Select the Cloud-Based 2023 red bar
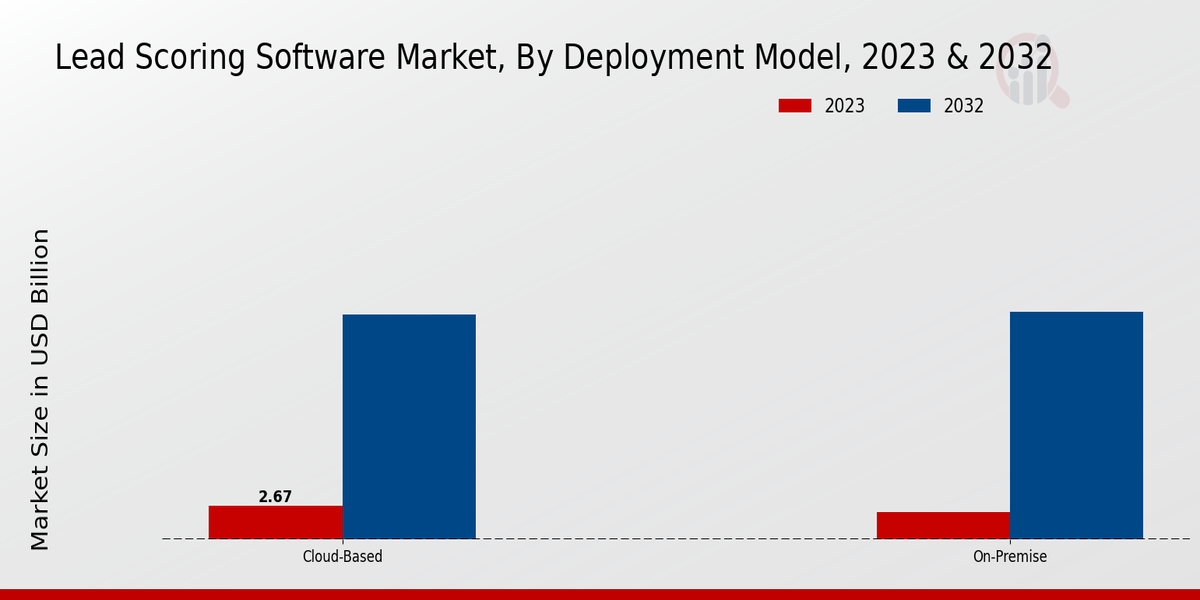The image size is (1200, 600). (x=275, y=522)
